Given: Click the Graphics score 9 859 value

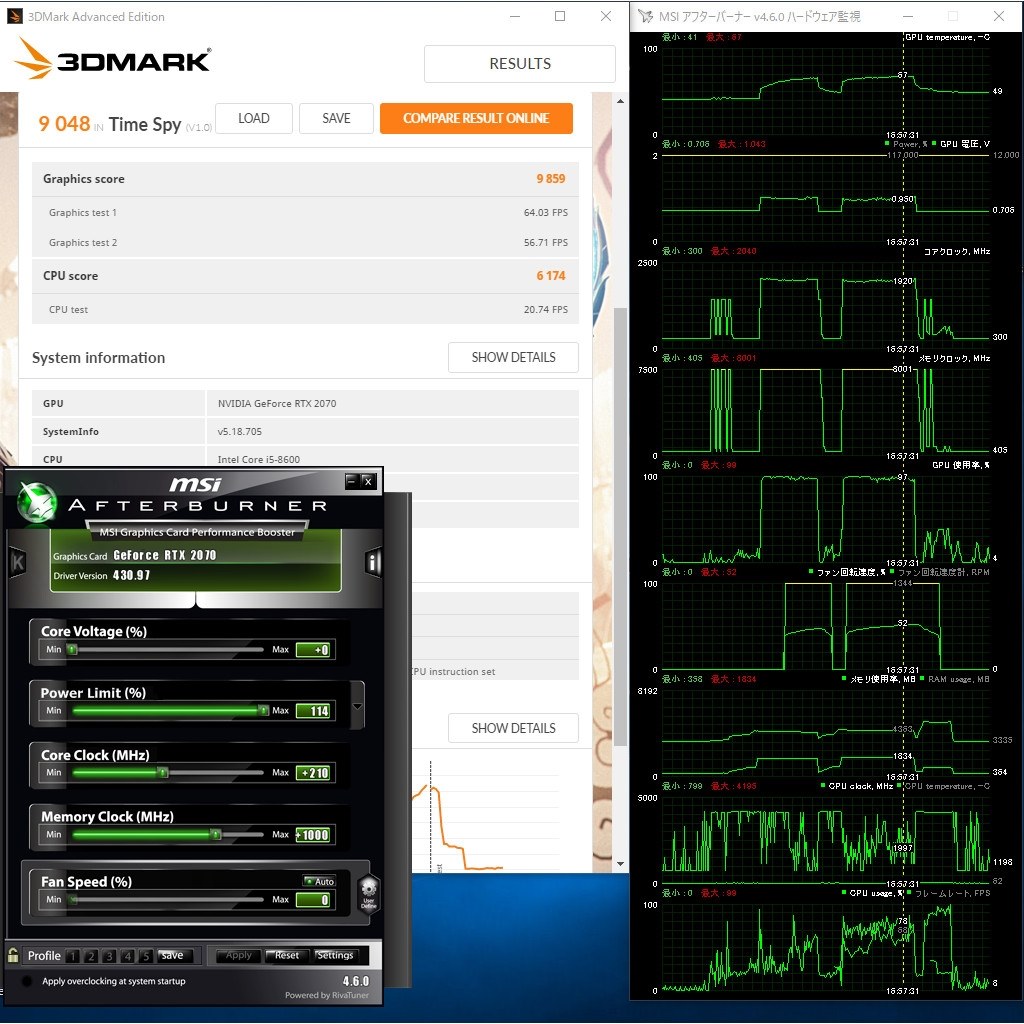Looking at the screenshot, I should tap(551, 179).
